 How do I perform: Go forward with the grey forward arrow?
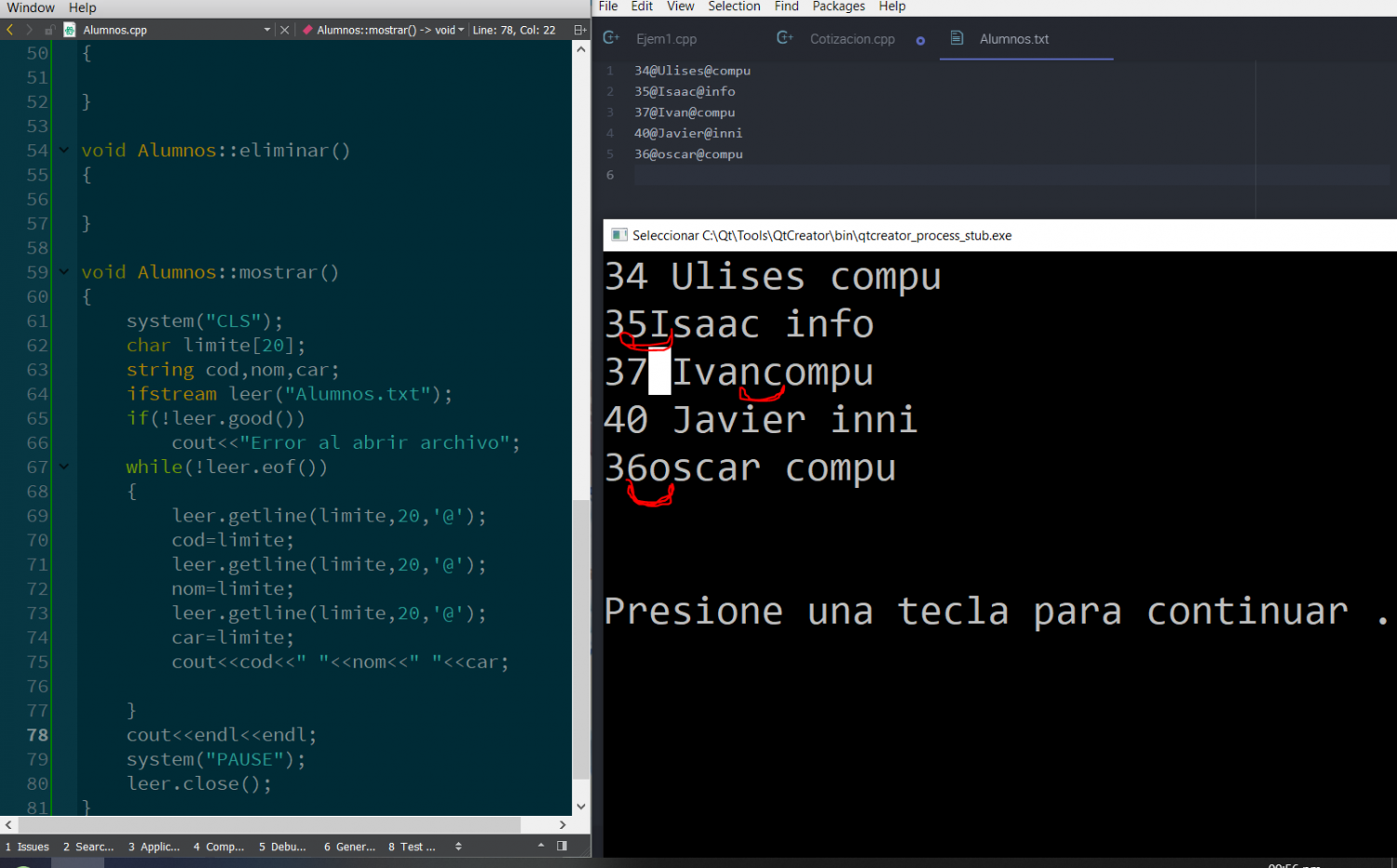(x=29, y=30)
